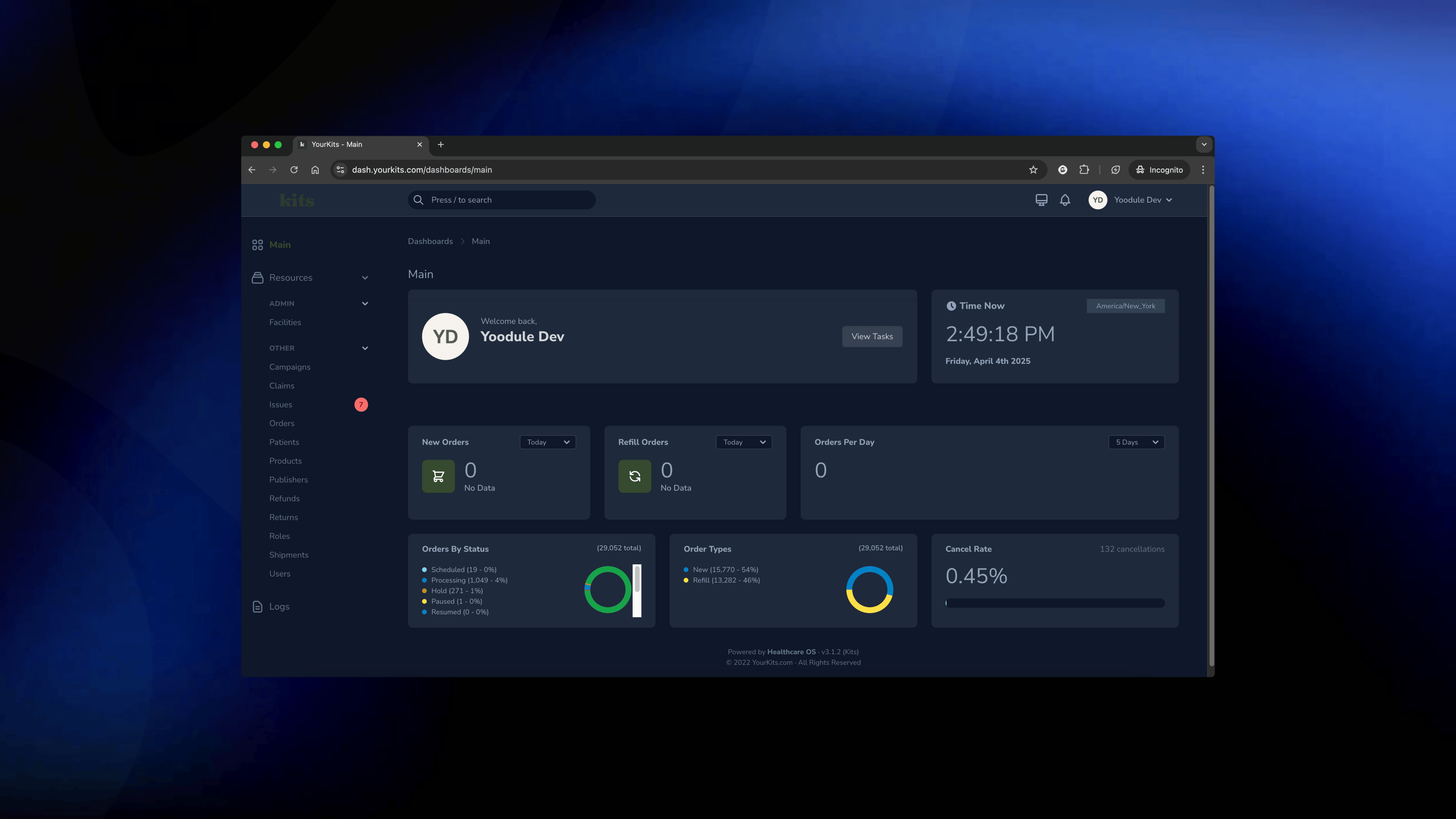The image size is (1456, 819).
Task: Click the Resources box icon
Action: (x=257, y=278)
